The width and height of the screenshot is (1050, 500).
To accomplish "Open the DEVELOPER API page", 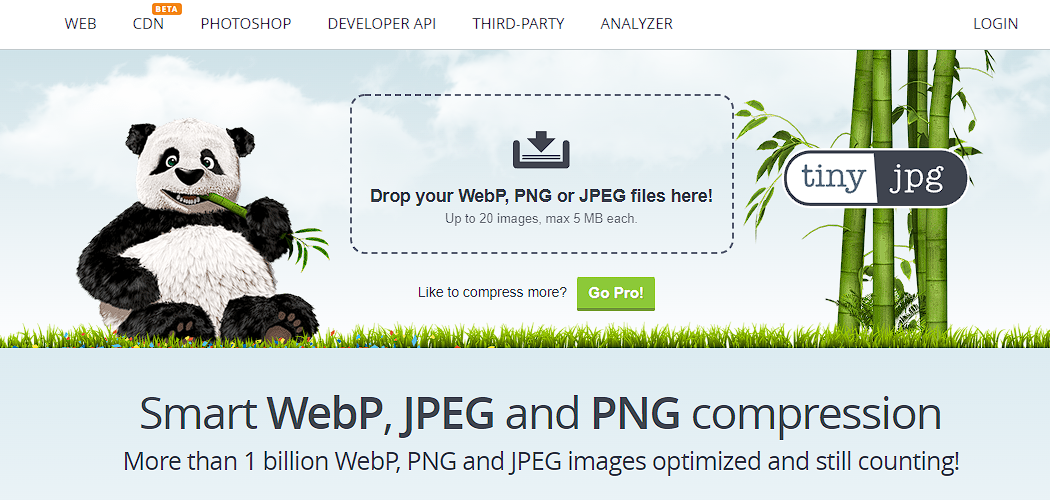I will [x=382, y=23].
